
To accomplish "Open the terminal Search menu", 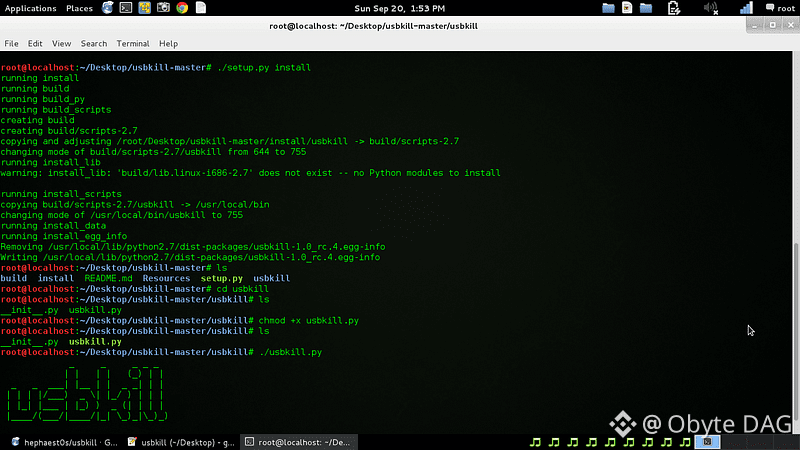I will 94,43.
